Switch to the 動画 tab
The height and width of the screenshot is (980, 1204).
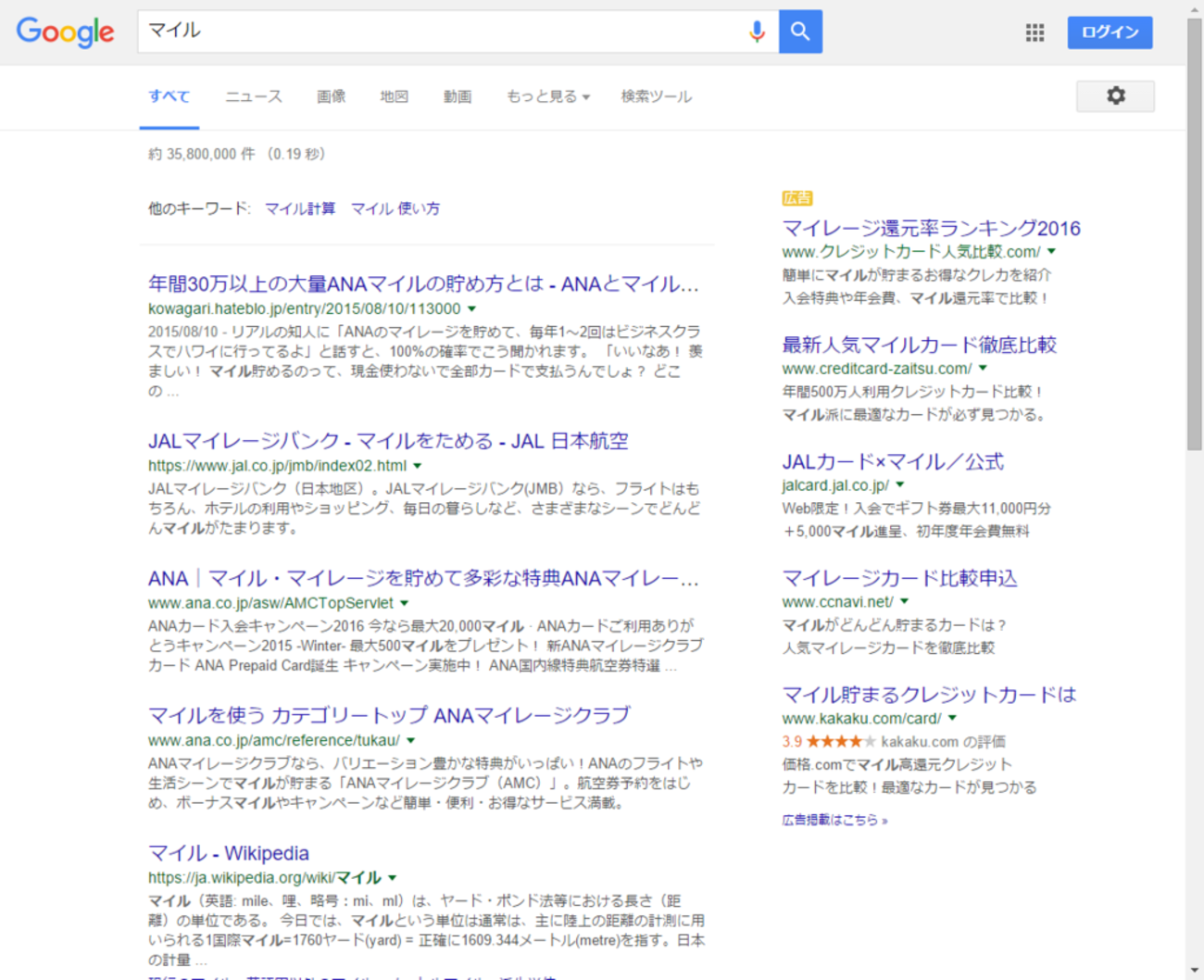click(x=458, y=96)
